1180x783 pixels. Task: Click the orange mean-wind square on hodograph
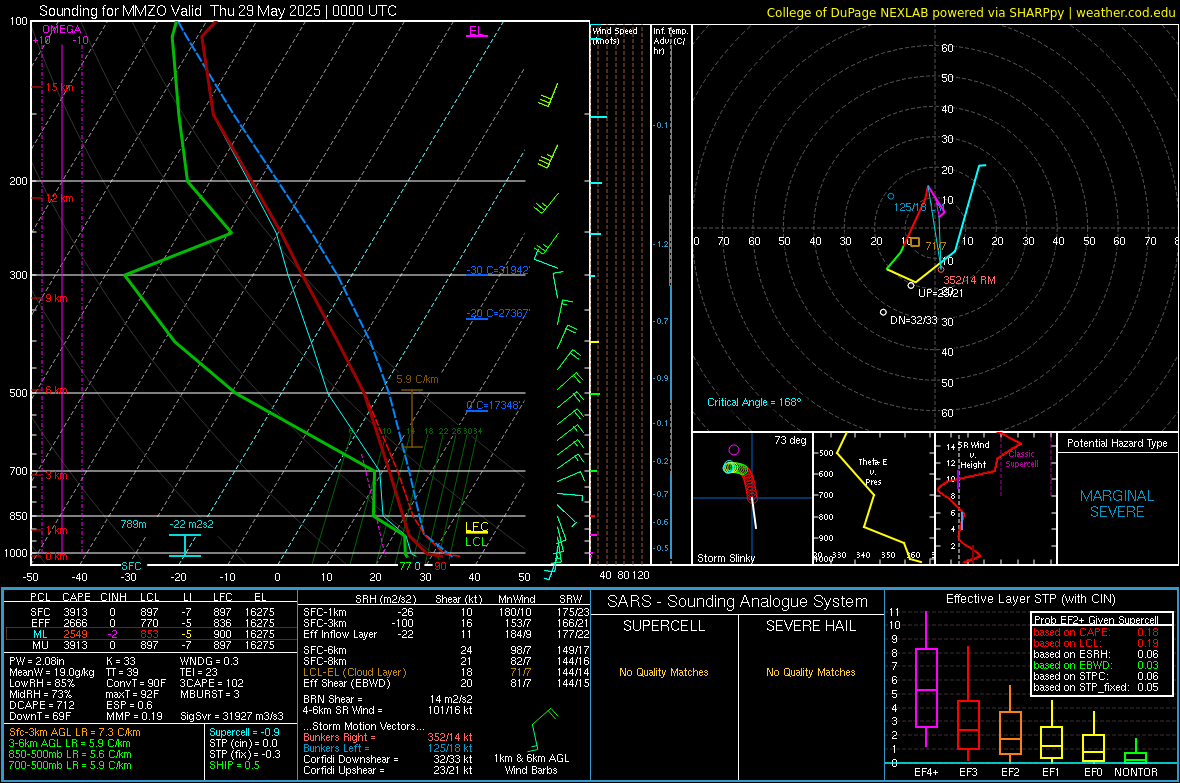click(x=914, y=242)
